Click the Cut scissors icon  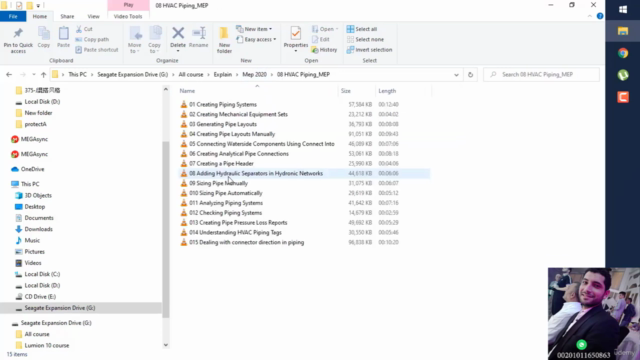[79, 29]
